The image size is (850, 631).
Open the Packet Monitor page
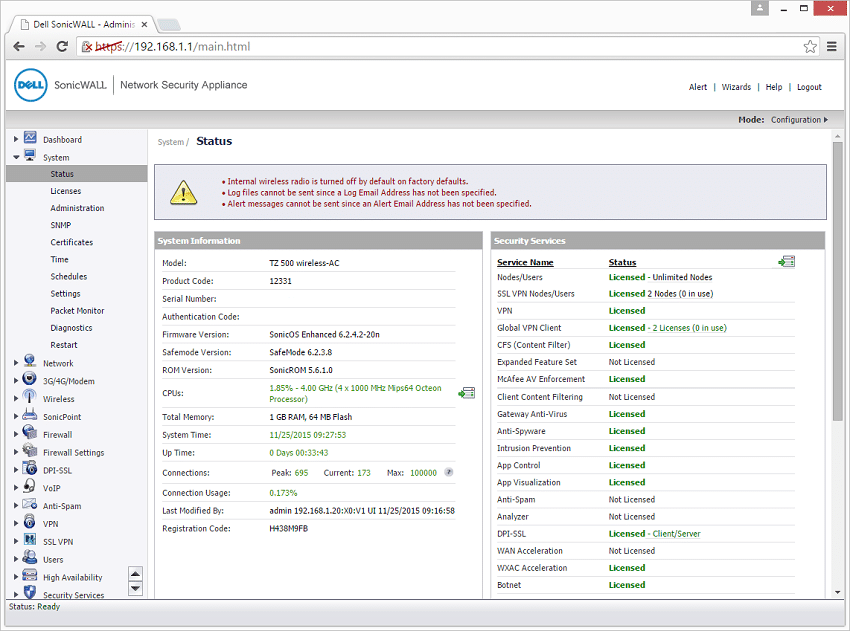pyautogui.click(x=77, y=311)
